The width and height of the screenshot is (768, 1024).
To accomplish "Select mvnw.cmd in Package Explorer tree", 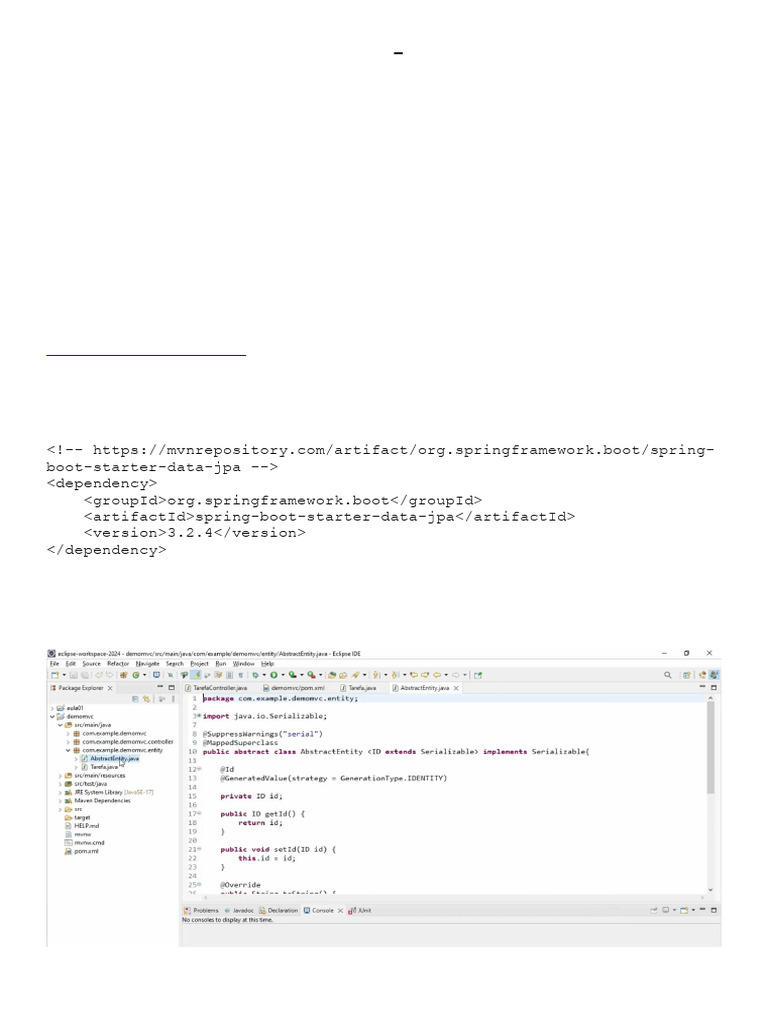I will (x=84, y=842).
